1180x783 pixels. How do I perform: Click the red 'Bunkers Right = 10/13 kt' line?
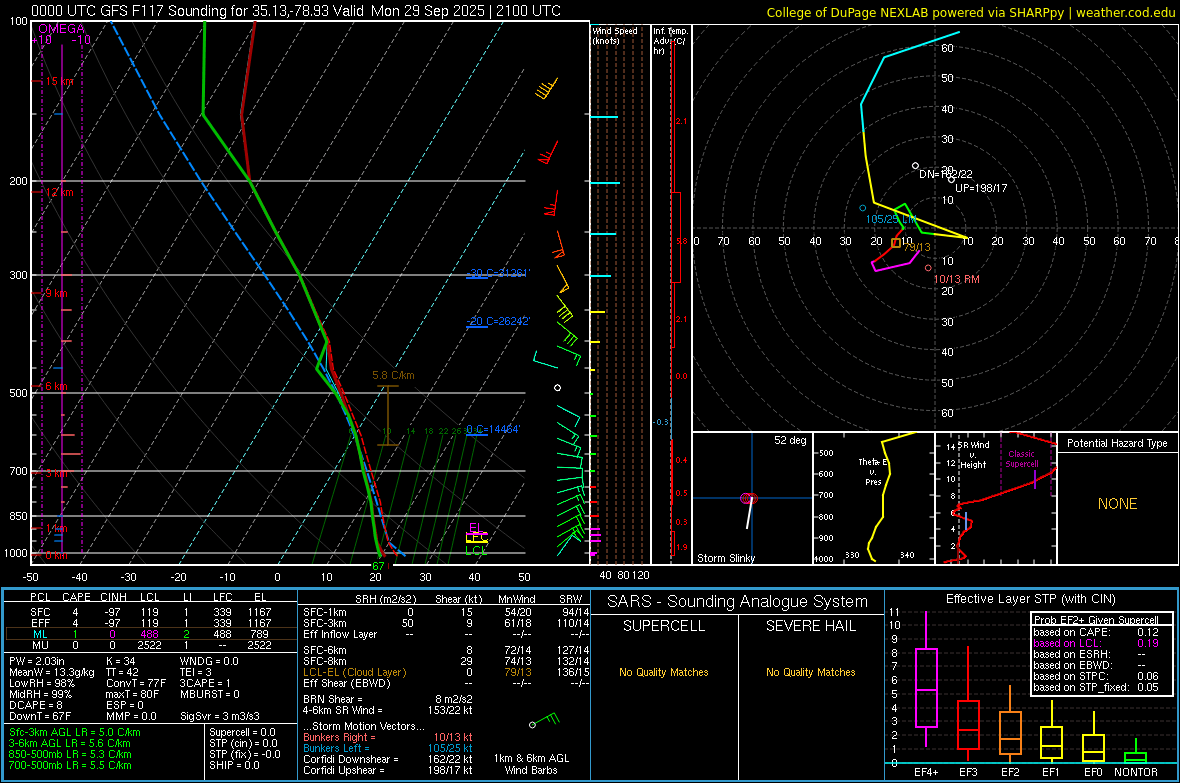point(388,737)
